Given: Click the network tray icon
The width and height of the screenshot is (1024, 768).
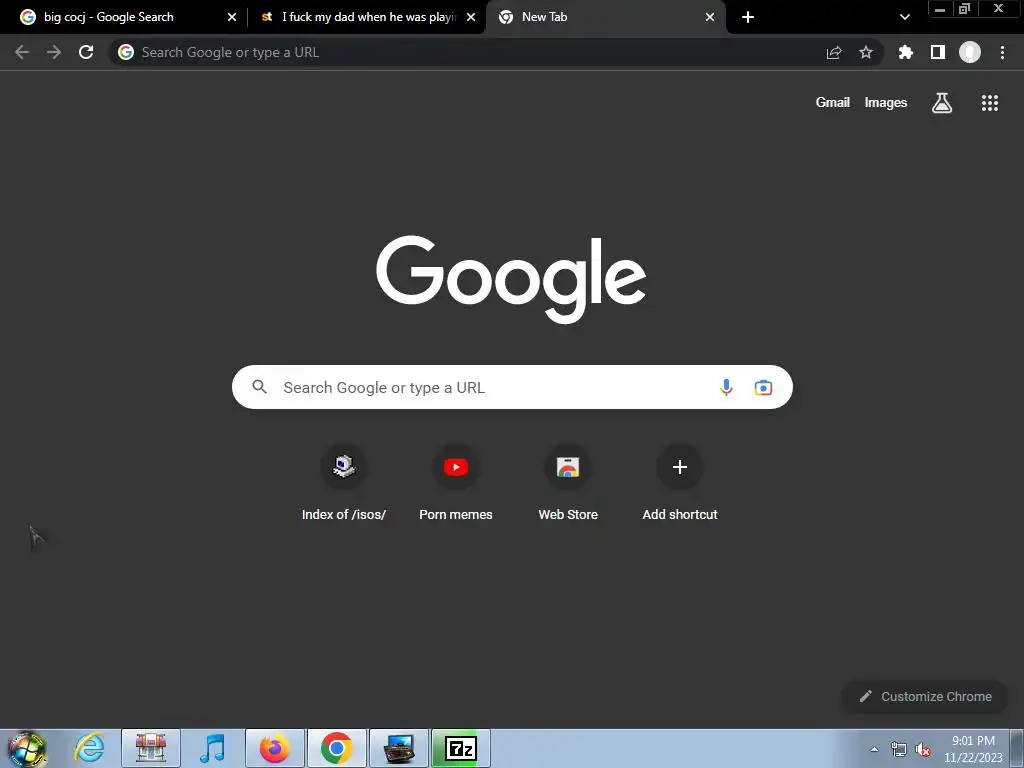Looking at the screenshot, I should tap(899, 749).
